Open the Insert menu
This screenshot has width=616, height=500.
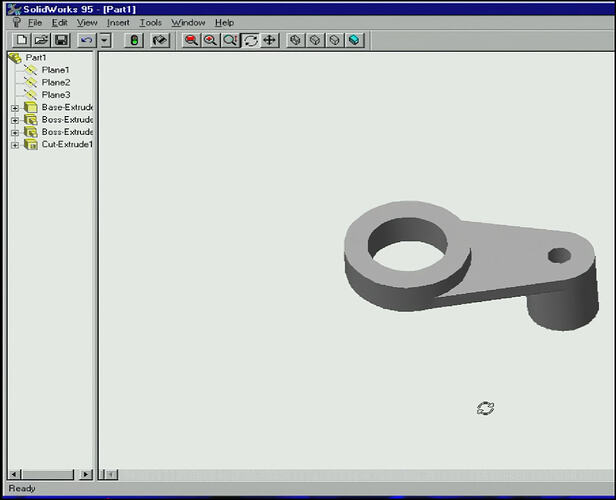pyautogui.click(x=118, y=23)
